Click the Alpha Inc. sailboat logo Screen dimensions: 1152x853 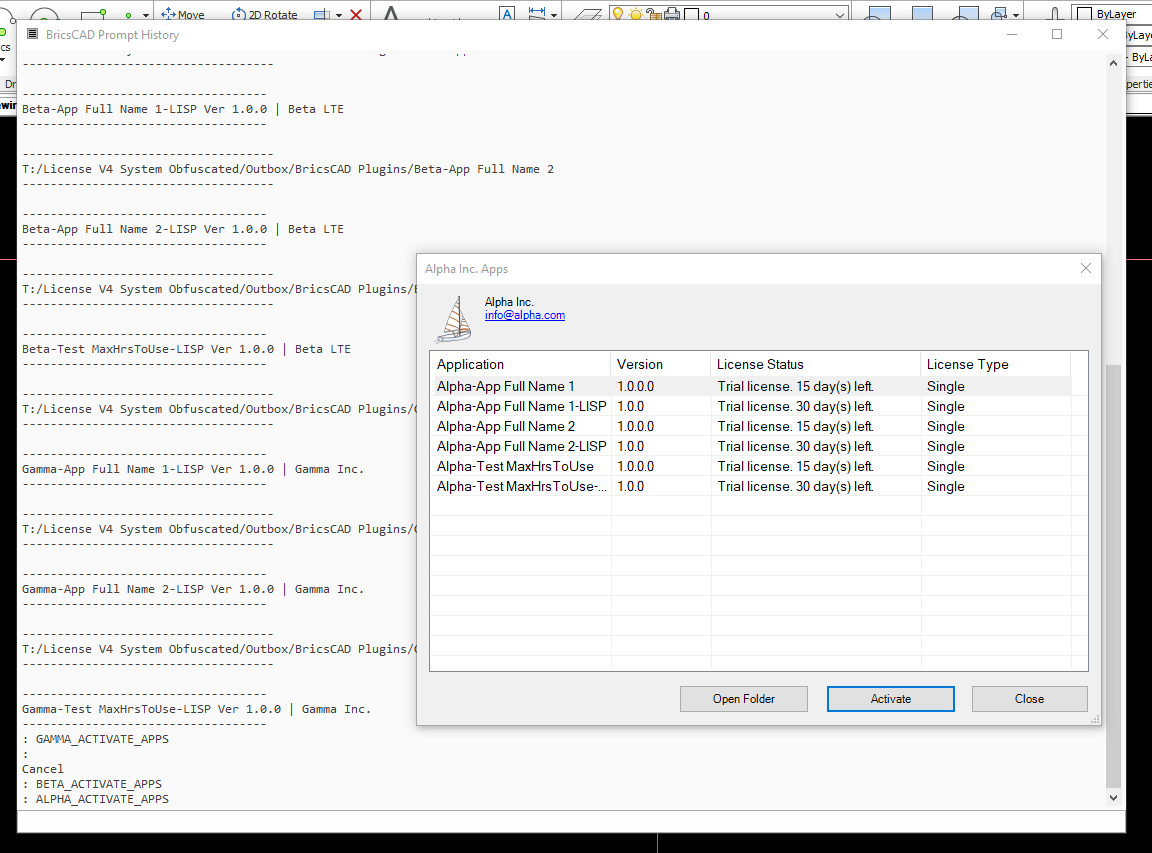pos(455,320)
